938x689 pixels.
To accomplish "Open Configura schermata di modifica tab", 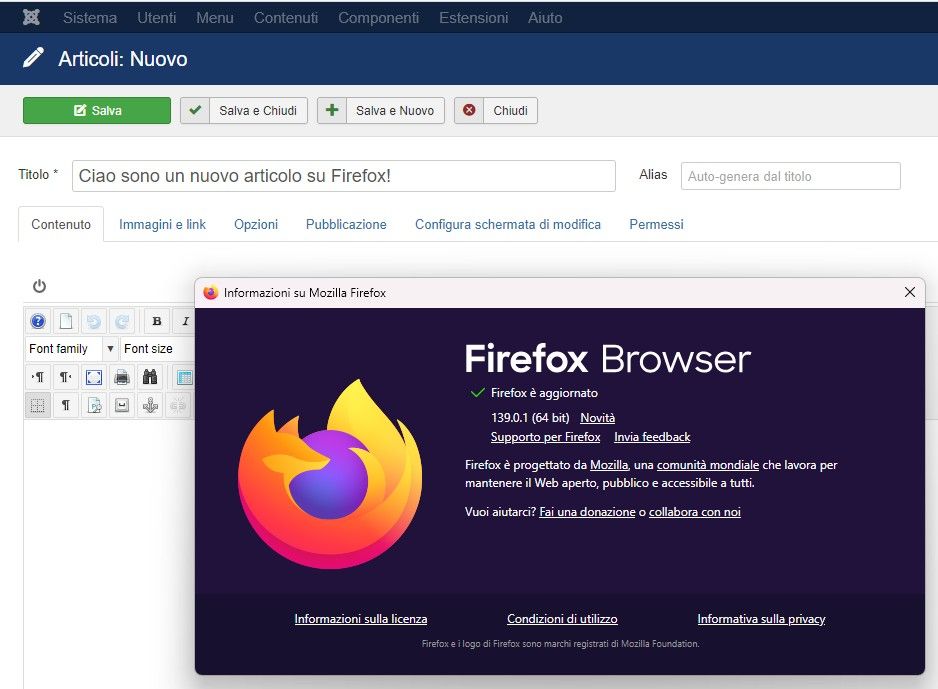I will [508, 224].
